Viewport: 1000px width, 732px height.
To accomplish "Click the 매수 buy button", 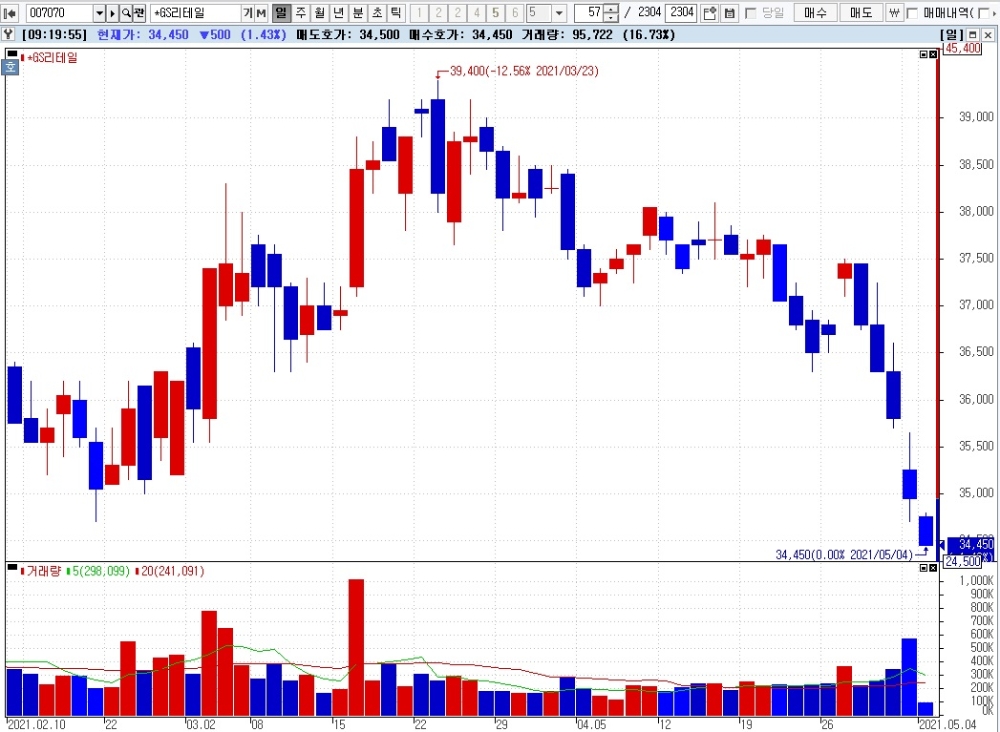I will (x=815, y=13).
